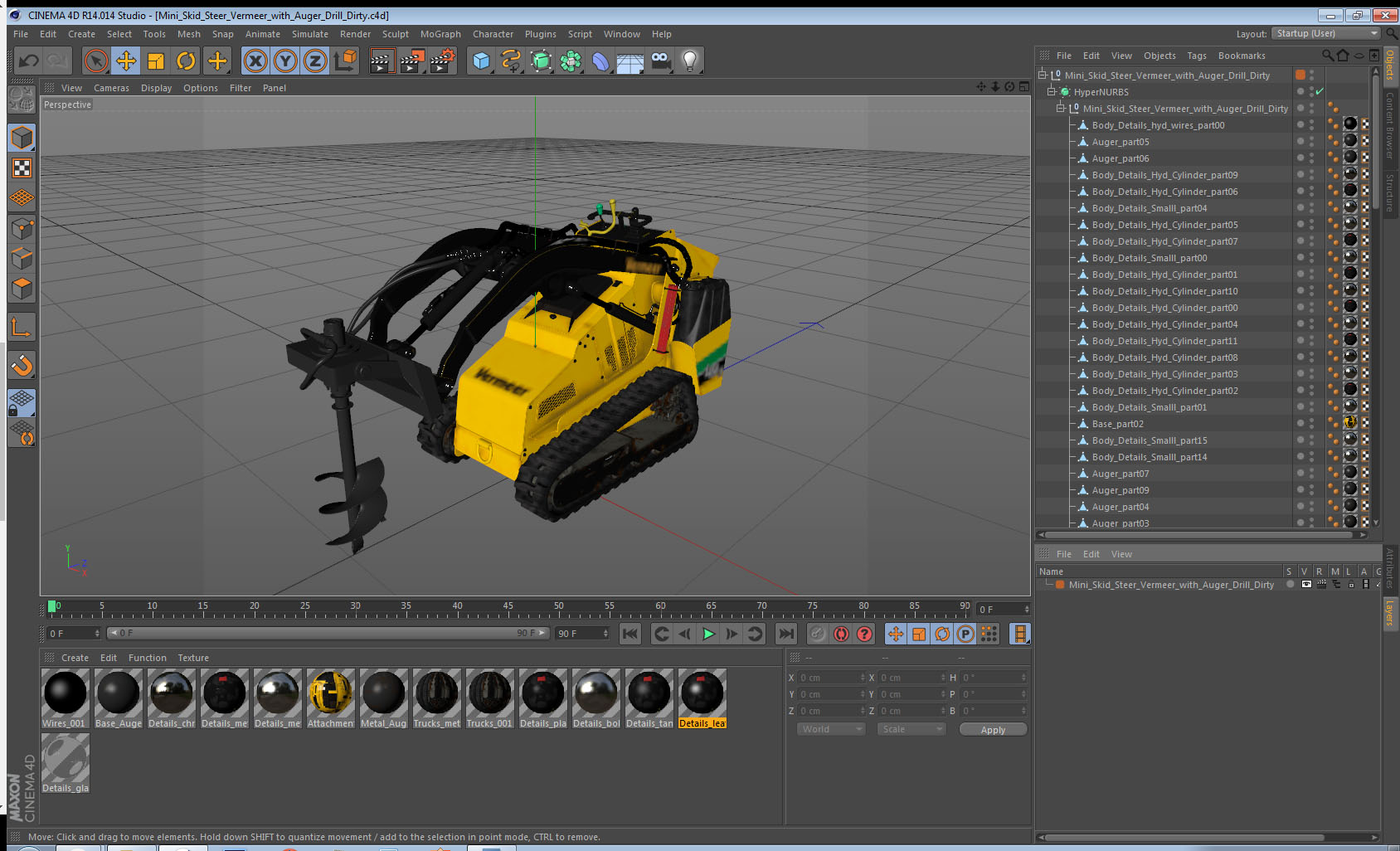Switch to Edges mode in the left toolbar

pos(22,258)
